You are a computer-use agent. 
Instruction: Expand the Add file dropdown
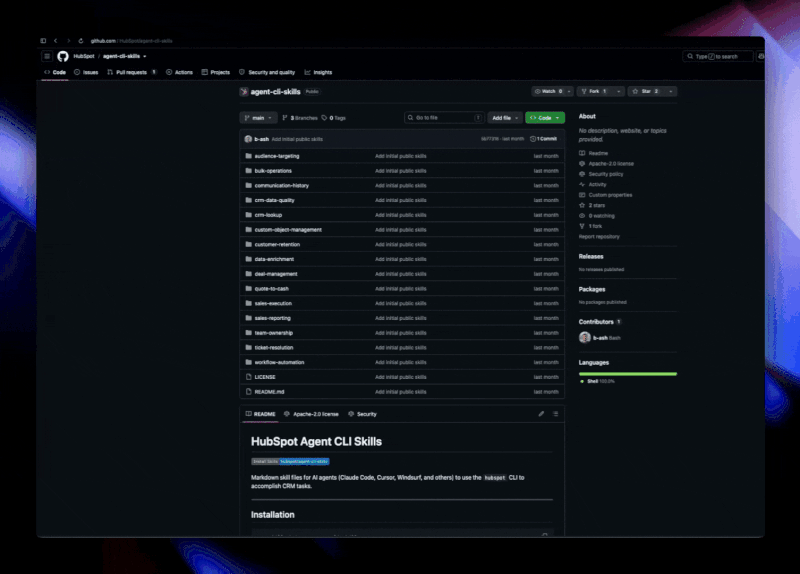tap(505, 118)
